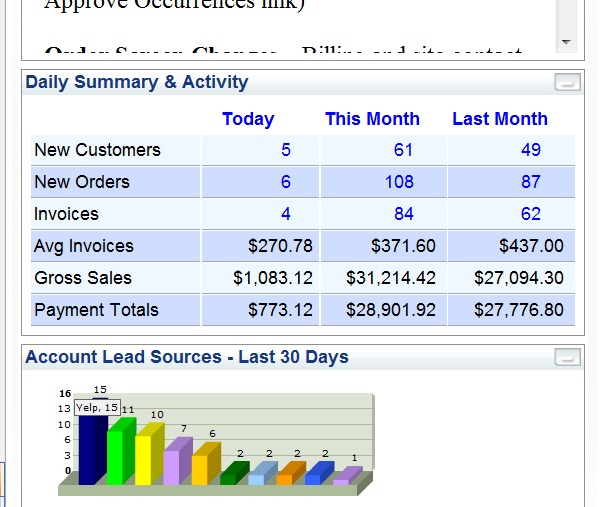The image size is (600, 507).
Task: Click the This Month column header
Action: [372, 119]
